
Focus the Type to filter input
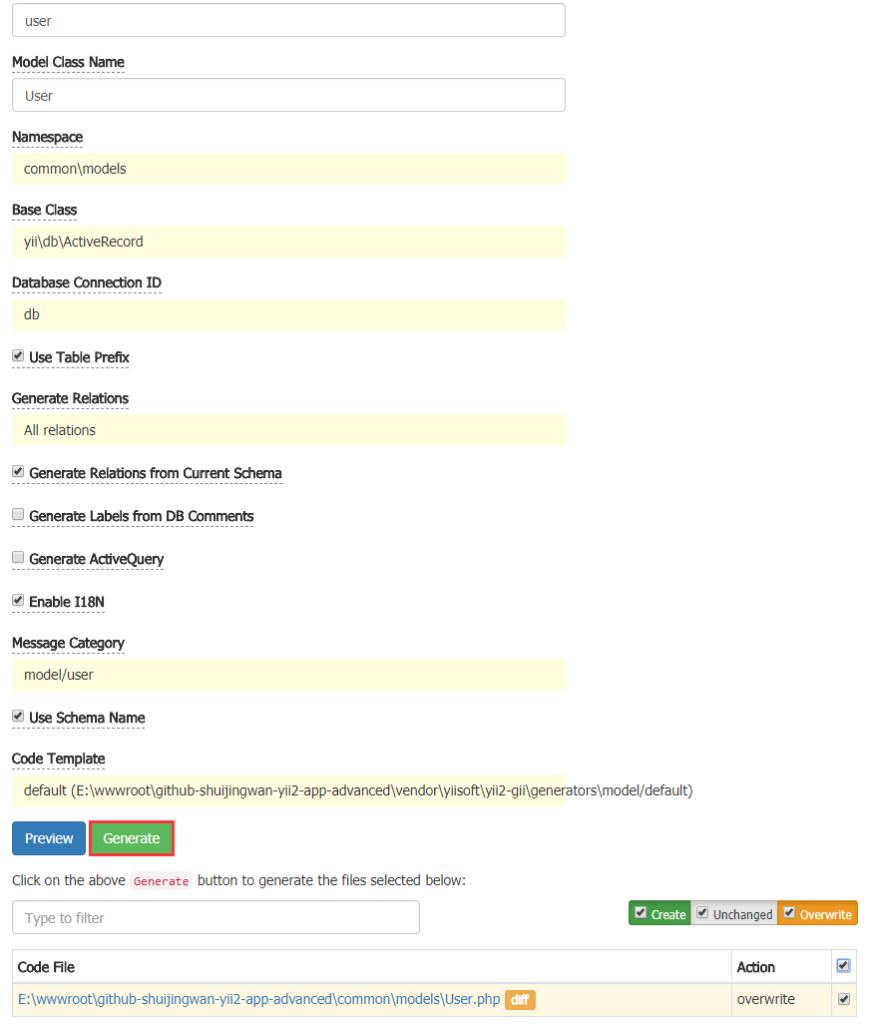[215, 917]
